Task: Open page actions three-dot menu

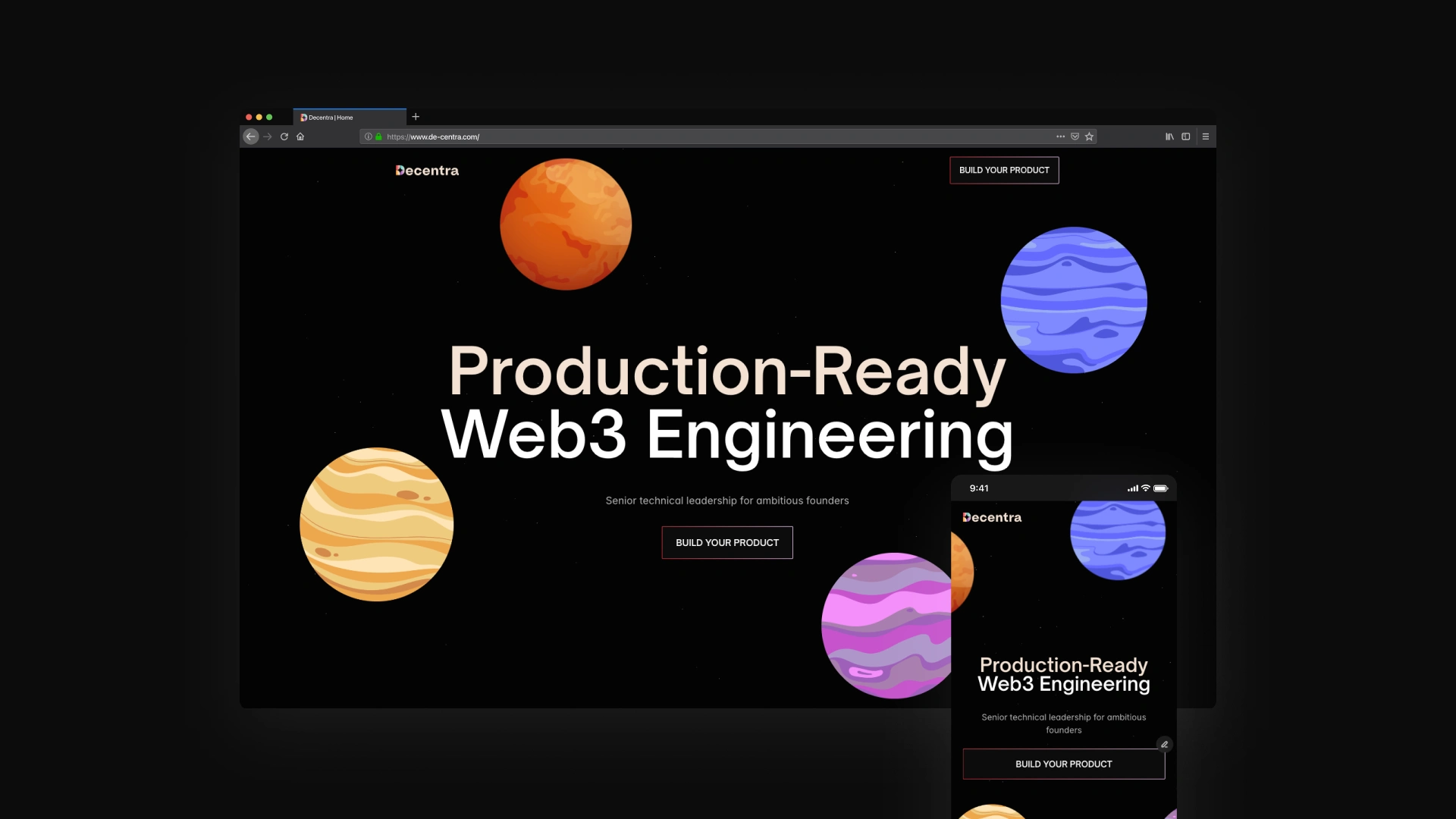Action: pos(1060,136)
